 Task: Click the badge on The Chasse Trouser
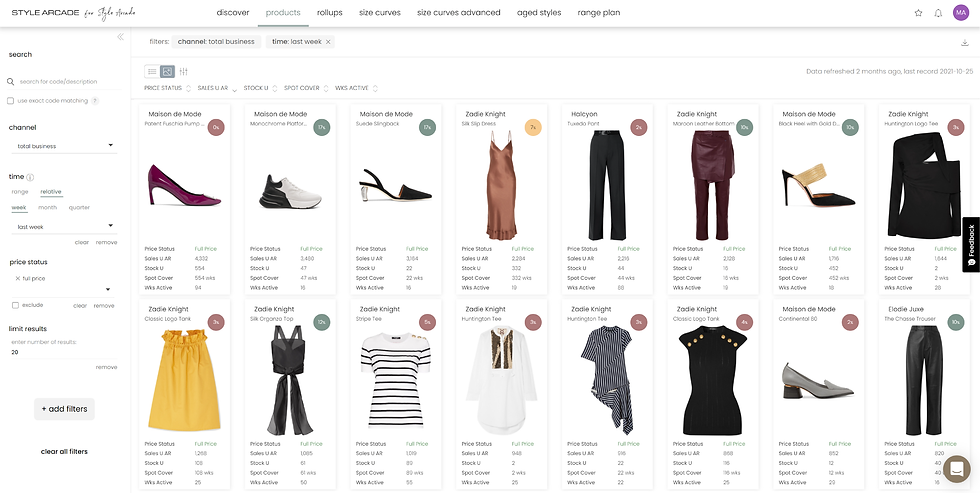tap(956, 322)
